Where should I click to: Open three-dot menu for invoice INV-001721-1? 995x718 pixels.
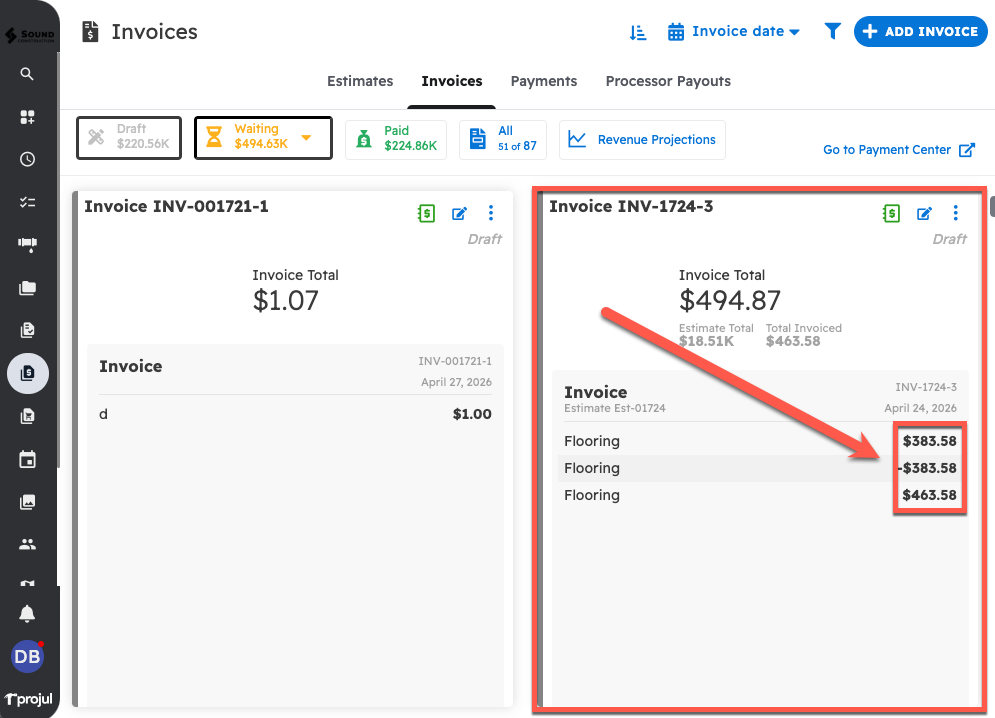[x=490, y=213]
